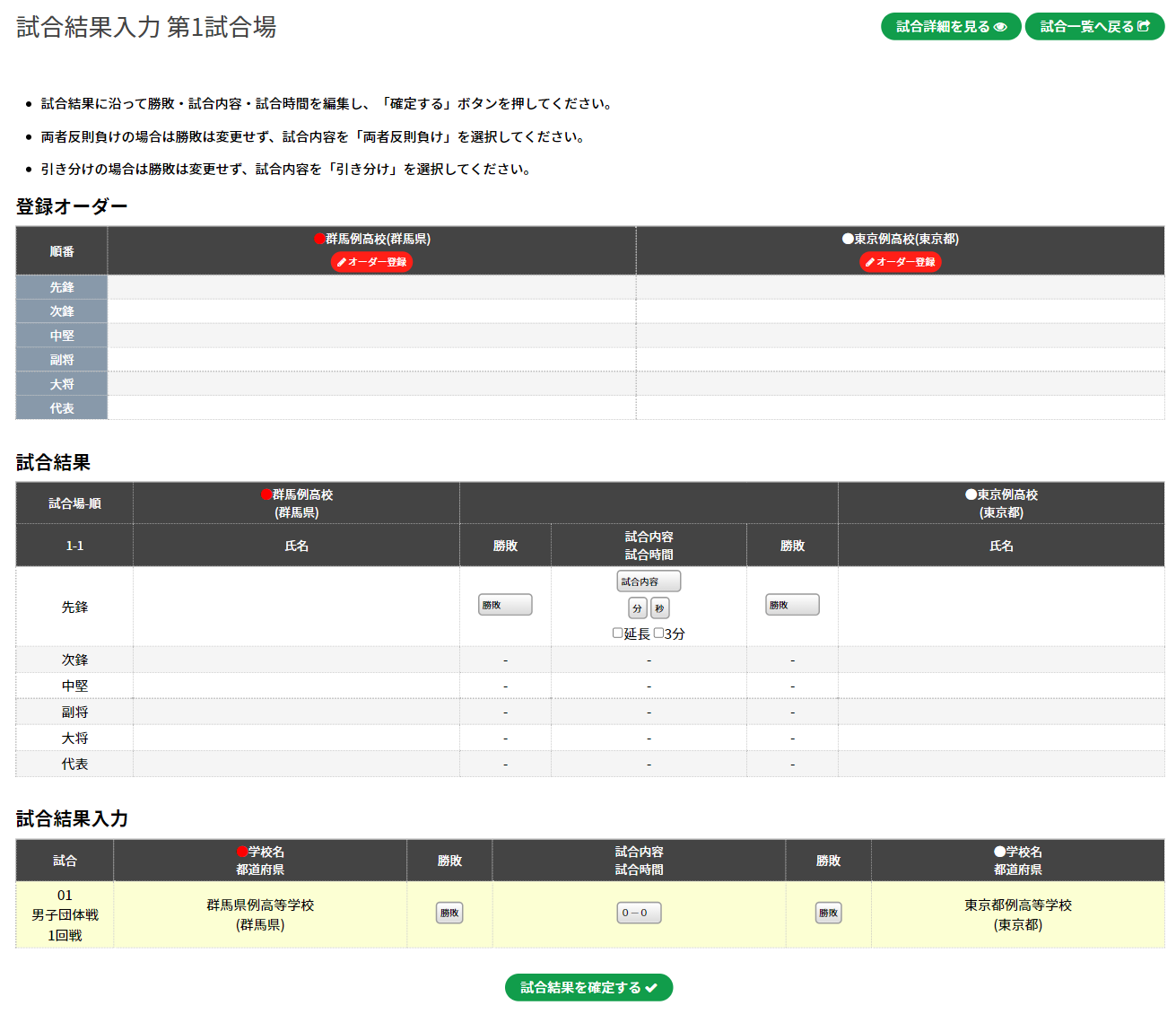1176x1014 pixels.
Task: Expand the 分 minutes dropdown
Action: tap(637, 608)
